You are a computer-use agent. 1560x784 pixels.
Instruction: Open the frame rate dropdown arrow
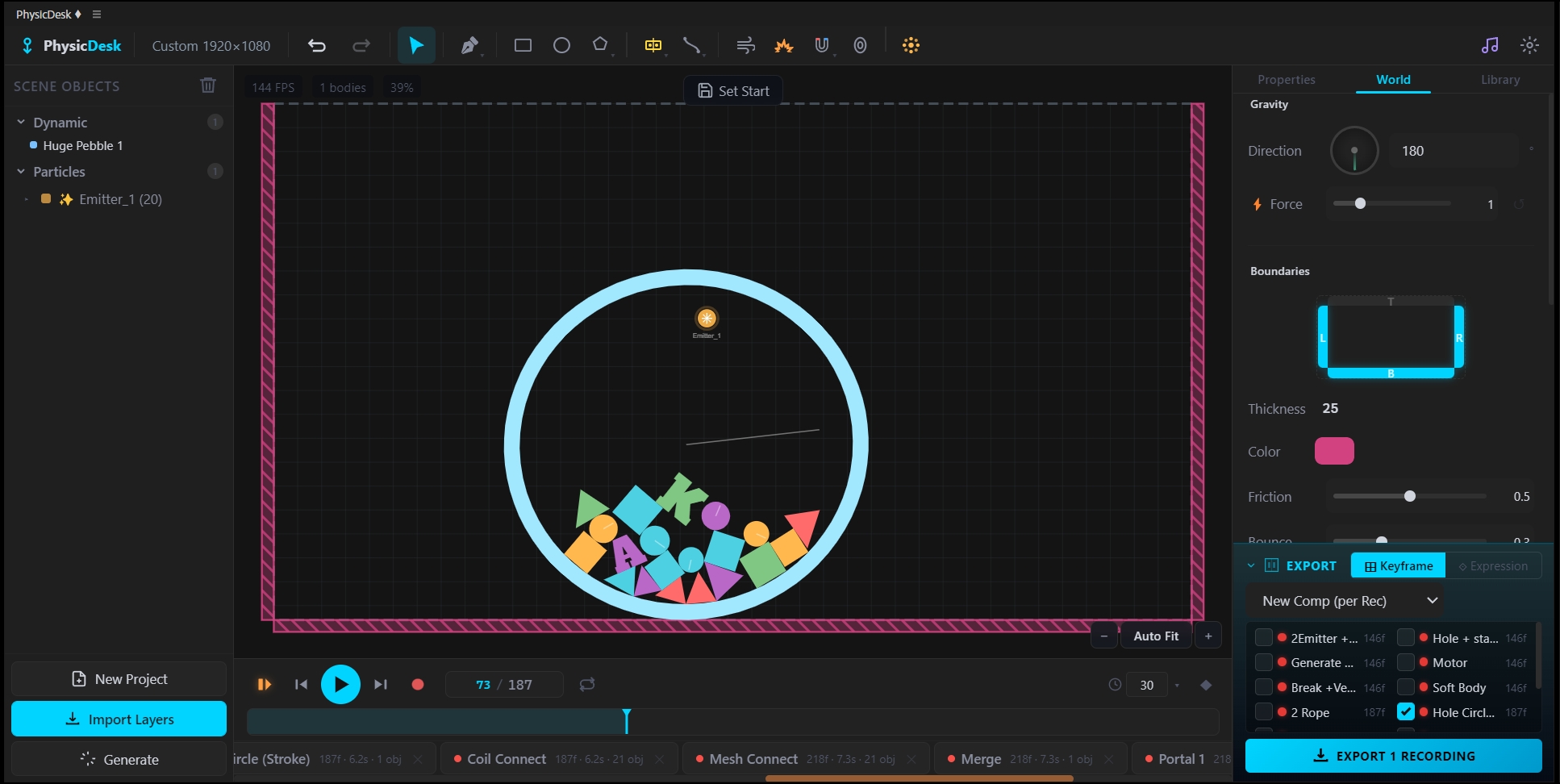click(x=1177, y=685)
